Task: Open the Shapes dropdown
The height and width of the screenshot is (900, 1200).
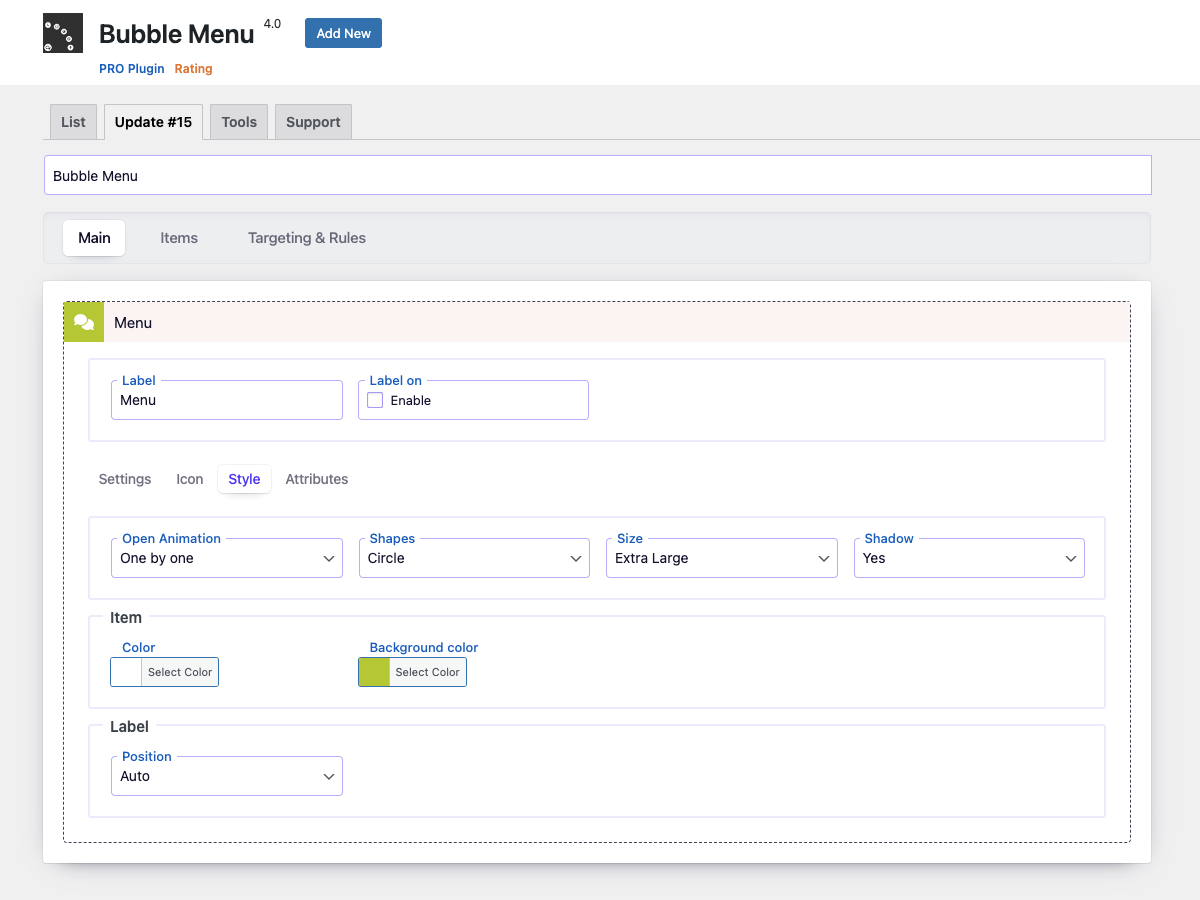Action: [474, 558]
